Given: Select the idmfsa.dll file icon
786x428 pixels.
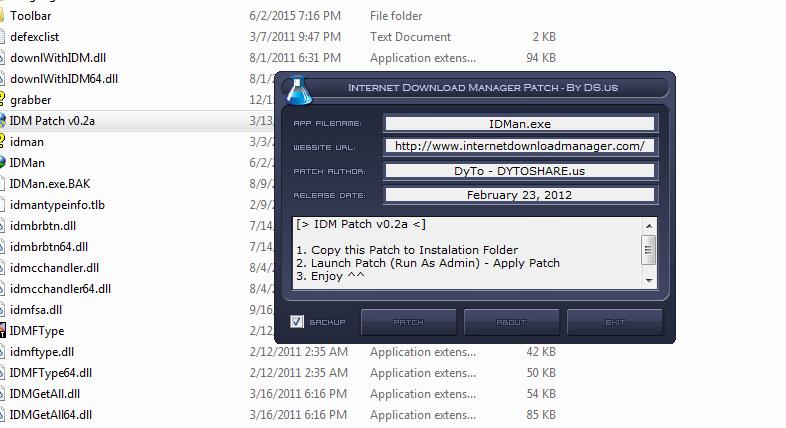Looking at the screenshot, I should [x=2, y=310].
